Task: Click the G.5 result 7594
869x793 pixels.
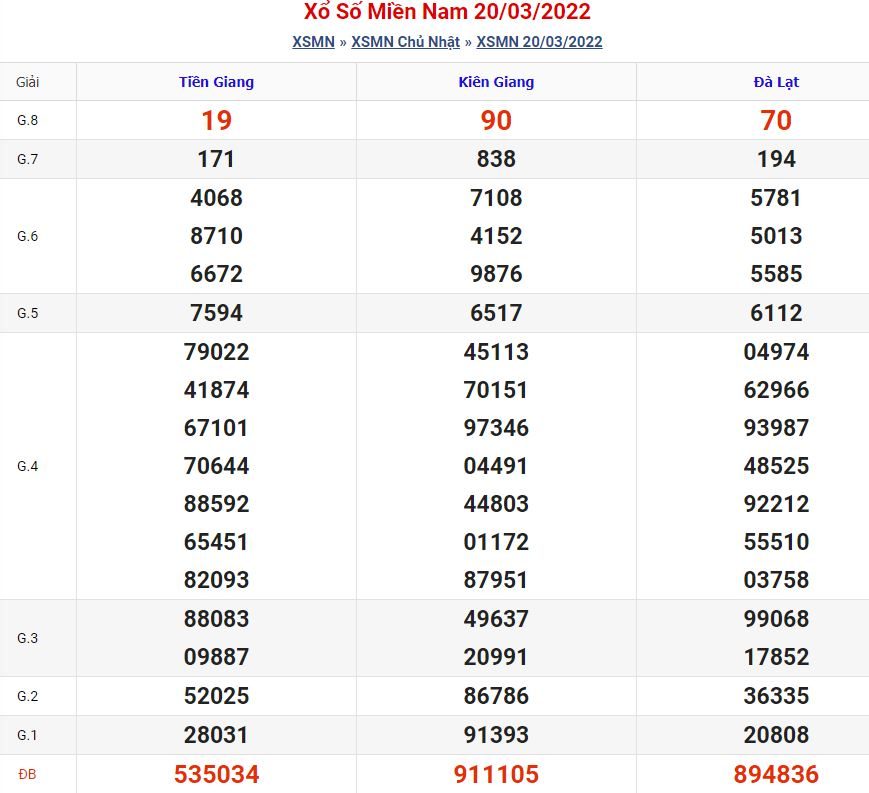Action: pyautogui.click(x=216, y=313)
